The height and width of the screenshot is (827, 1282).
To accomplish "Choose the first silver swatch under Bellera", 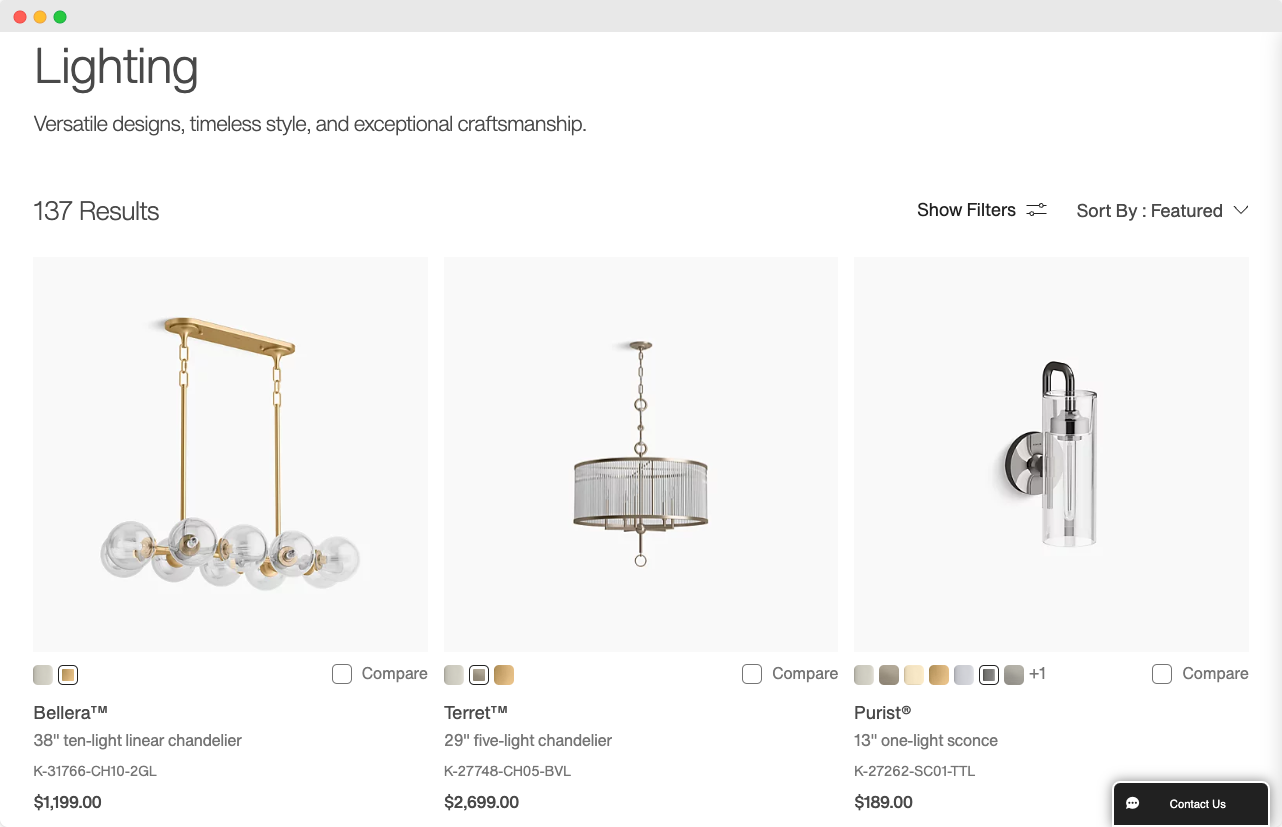I will tap(43, 675).
